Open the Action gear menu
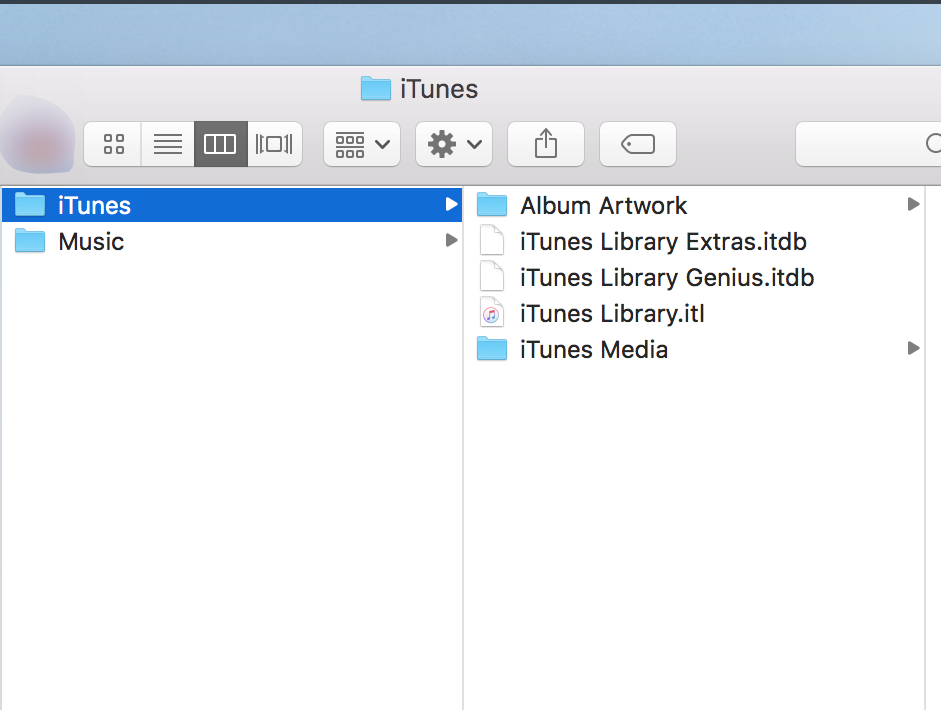This screenshot has width=941, height=710. (x=454, y=144)
